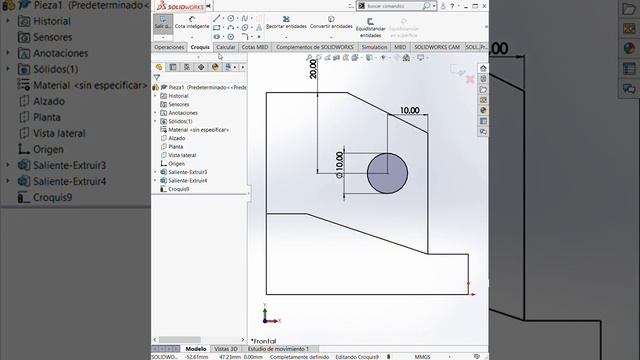This screenshot has width=640, height=360.
Task: Click the Salir del croquis exit sketch icon
Action: [x=163, y=23]
